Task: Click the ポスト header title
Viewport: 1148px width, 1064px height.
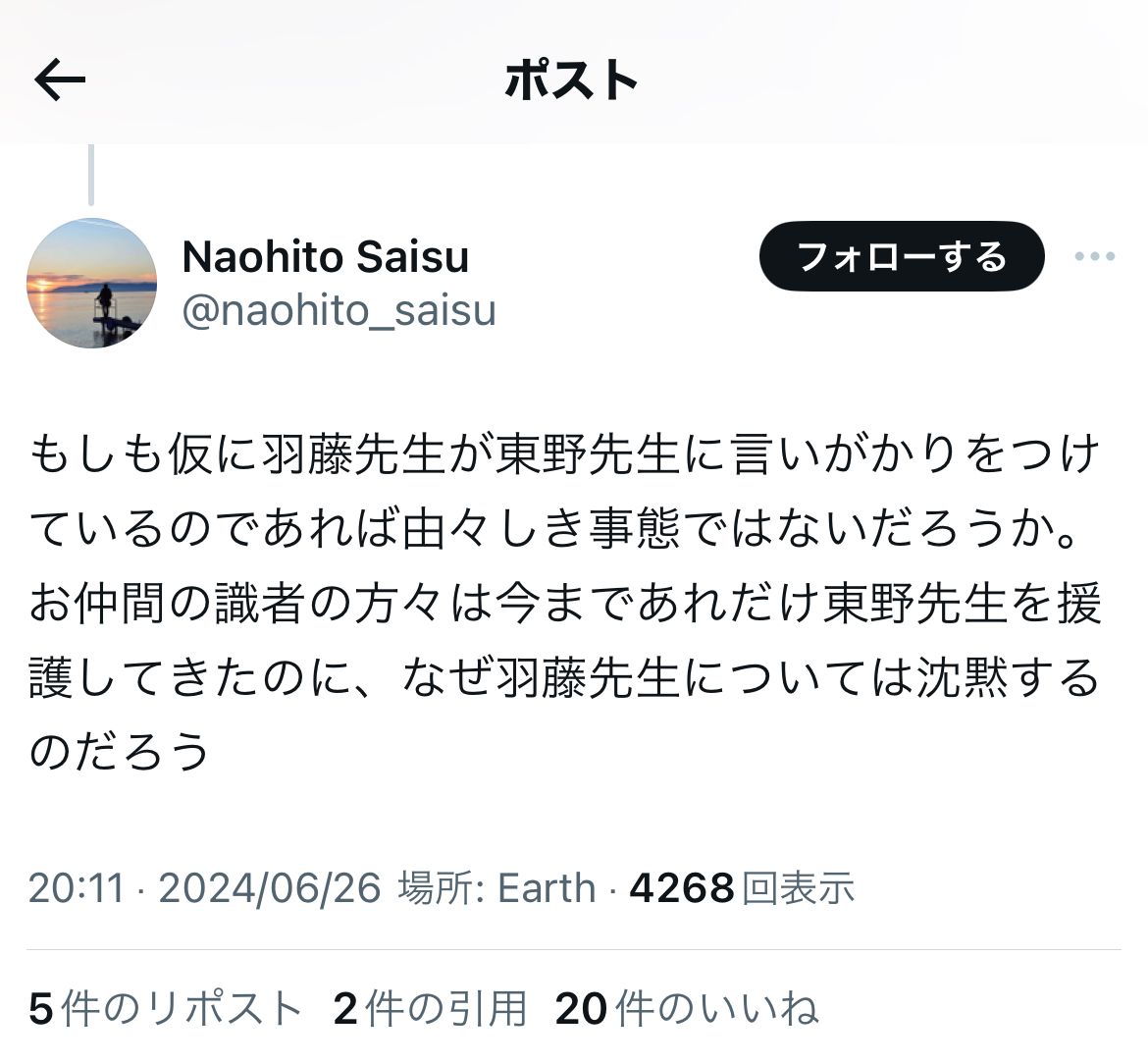Action: coord(572,80)
